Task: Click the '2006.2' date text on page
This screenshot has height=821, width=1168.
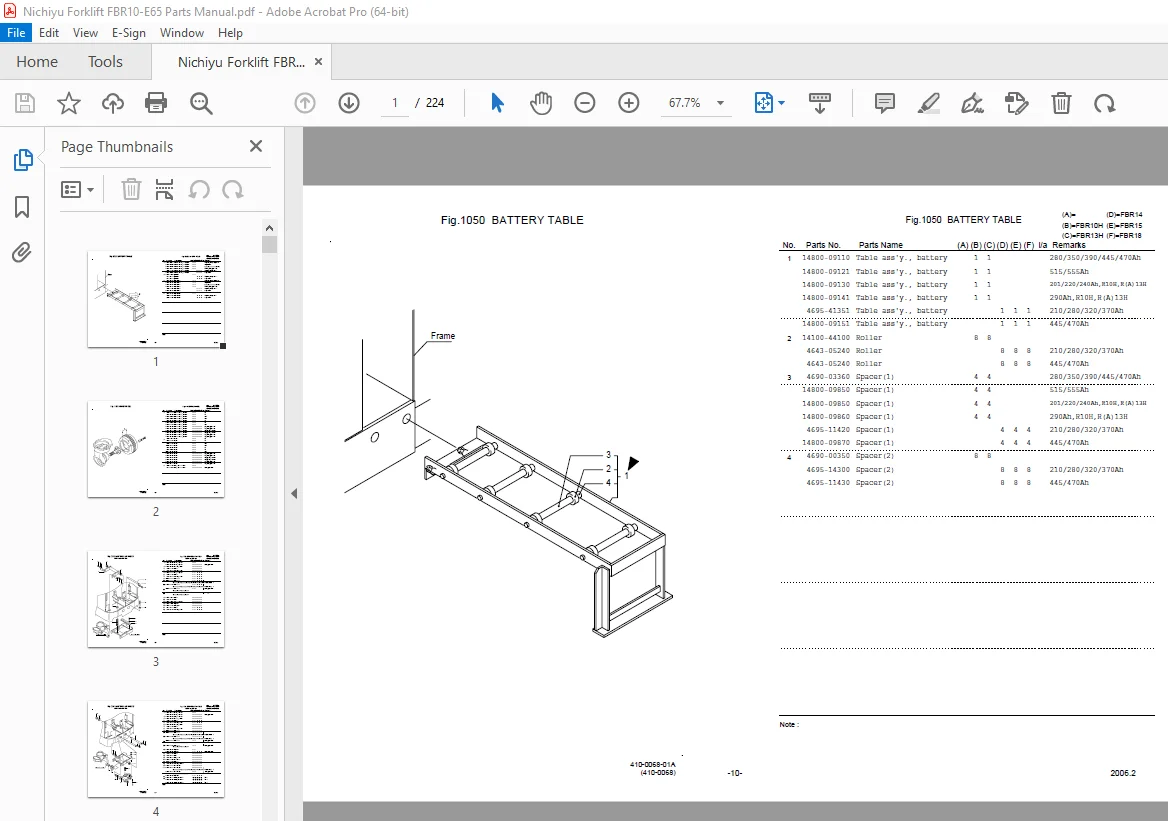Action: pyautogui.click(x=1123, y=773)
